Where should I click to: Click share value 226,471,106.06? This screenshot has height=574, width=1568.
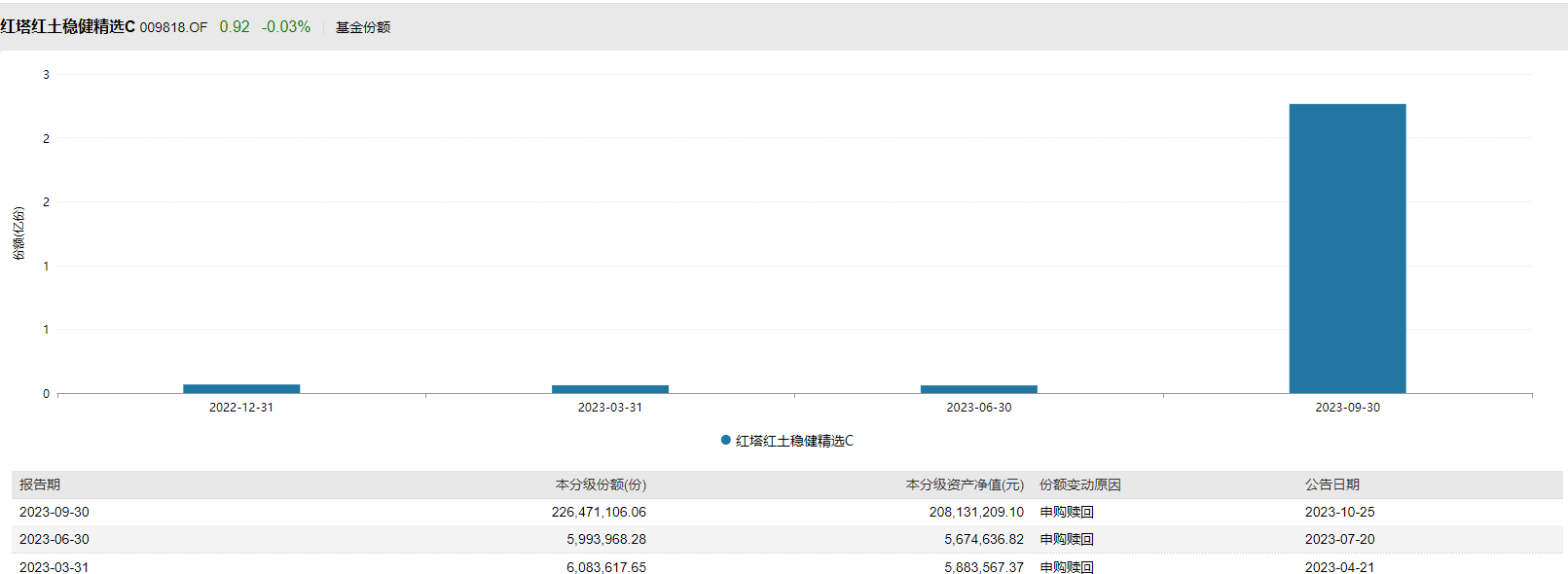[x=599, y=512]
